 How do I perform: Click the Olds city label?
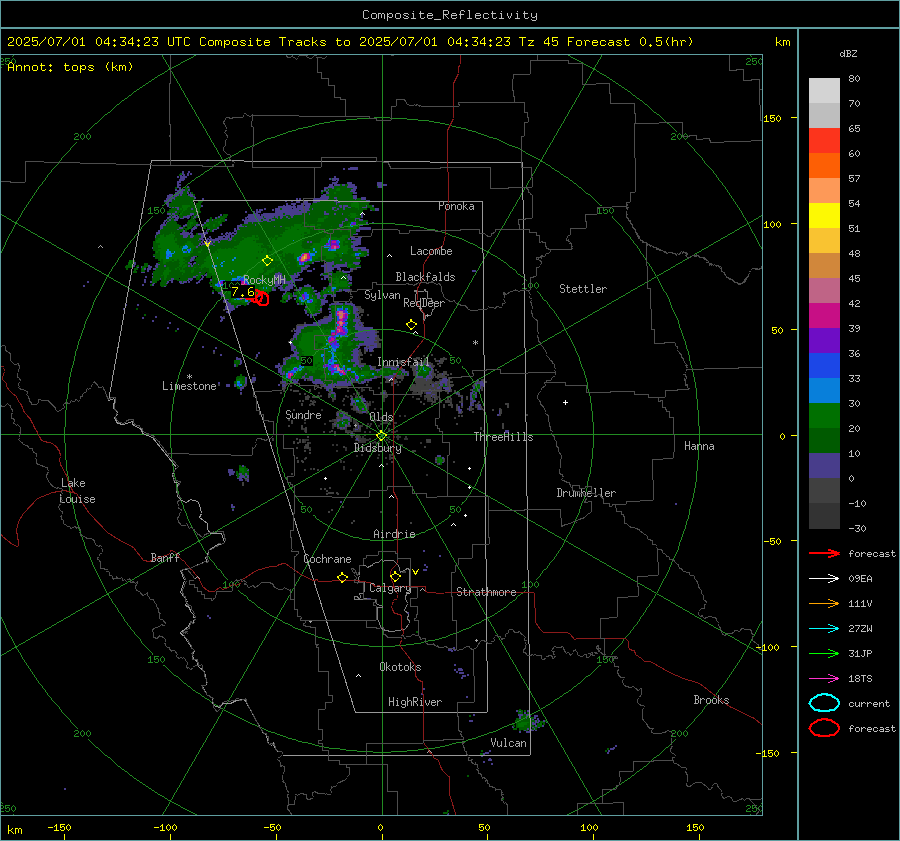pyautogui.click(x=381, y=417)
